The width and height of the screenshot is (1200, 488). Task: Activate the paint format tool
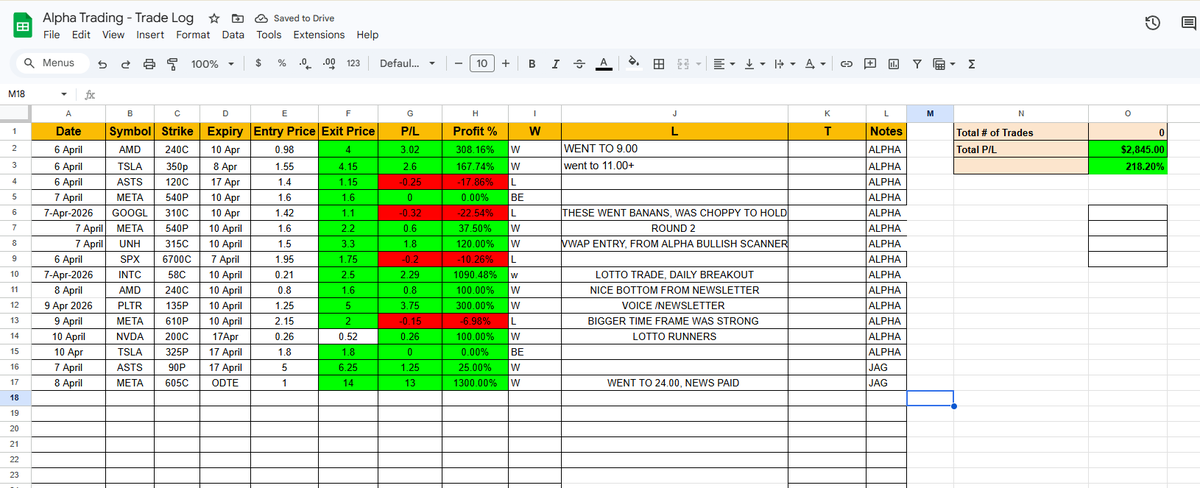click(x=171, y=63)
